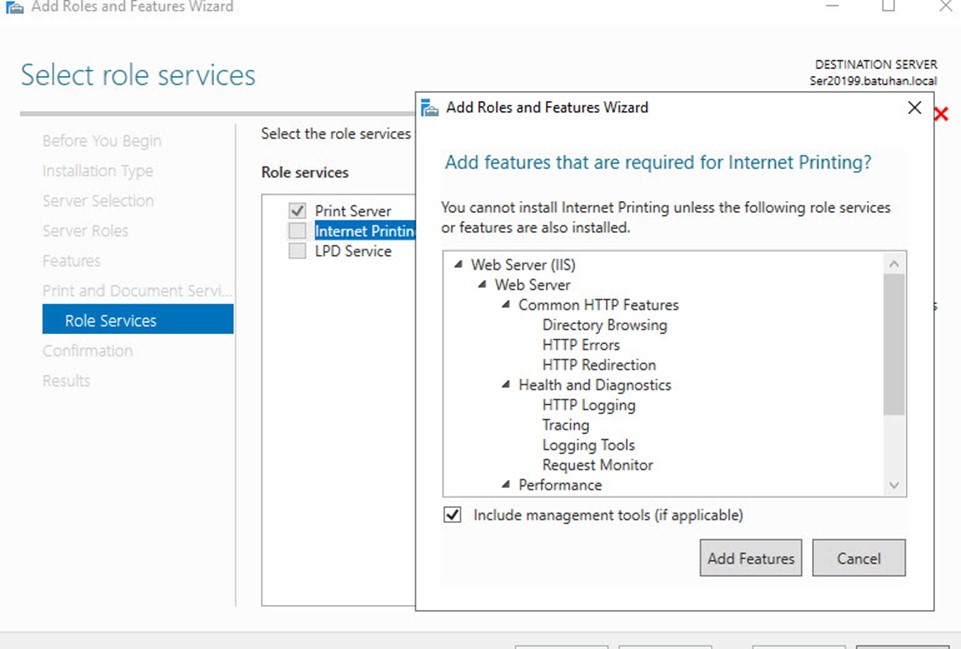Check the Internet Printing checkbox
The width and height of the screenshot is (961, 649).
(x=297, y=230)
